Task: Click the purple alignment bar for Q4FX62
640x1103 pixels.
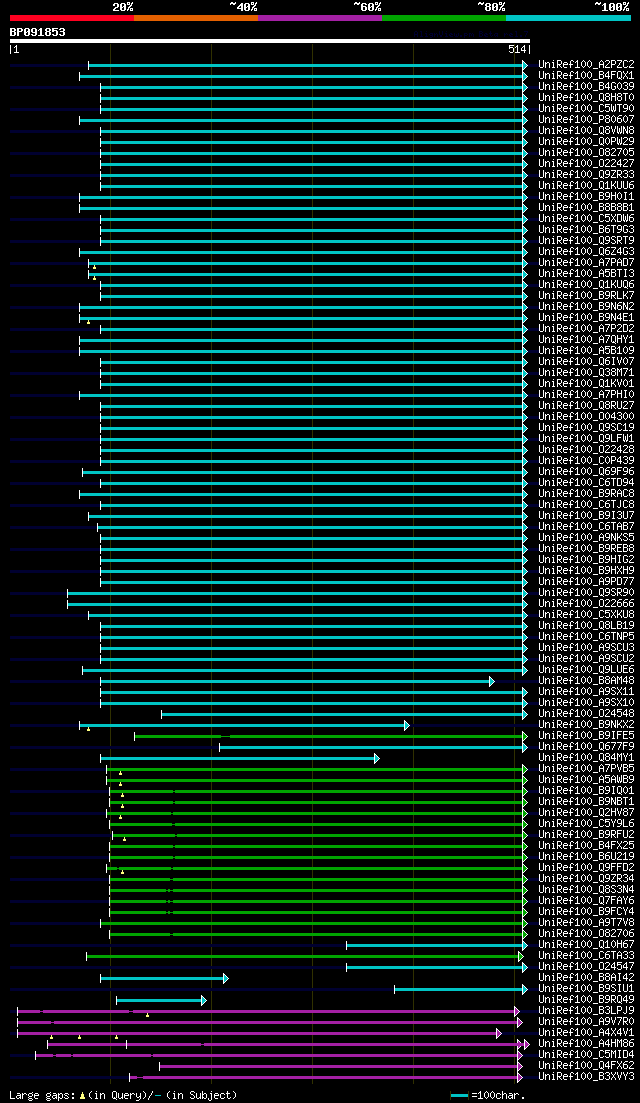Action: click(340, 1066)
